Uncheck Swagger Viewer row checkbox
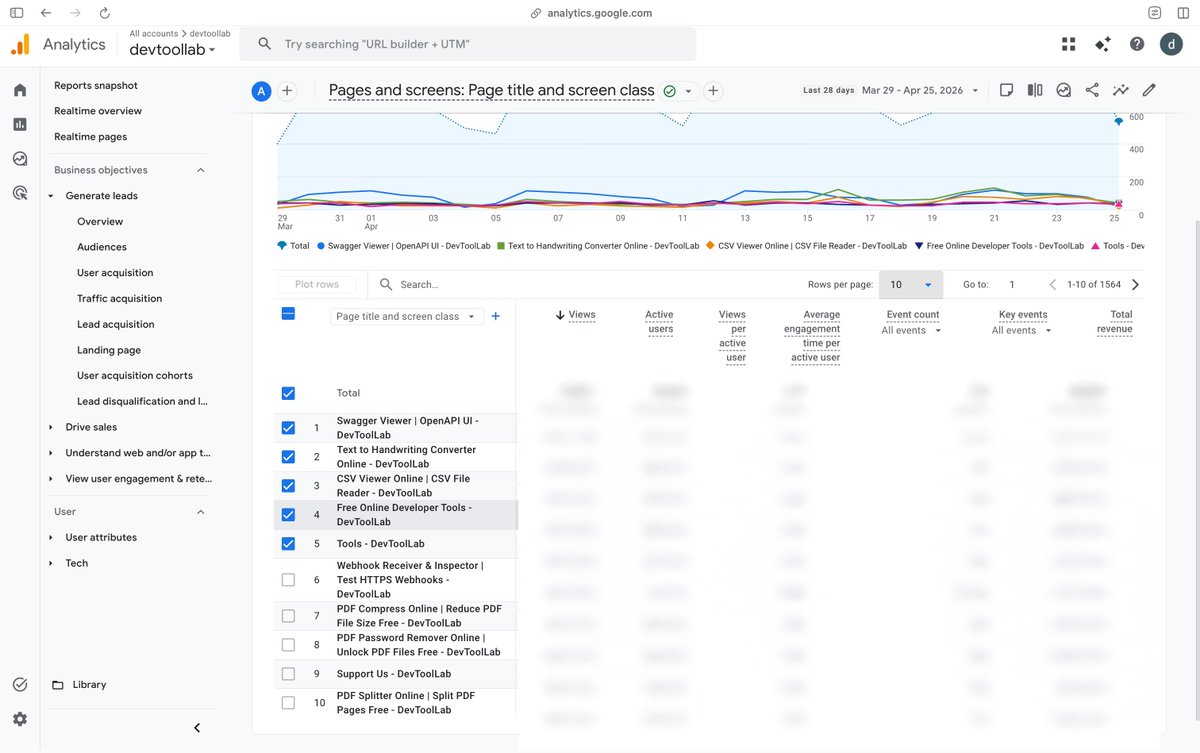This screenshot has width=1200, height=753. point(288,428)
